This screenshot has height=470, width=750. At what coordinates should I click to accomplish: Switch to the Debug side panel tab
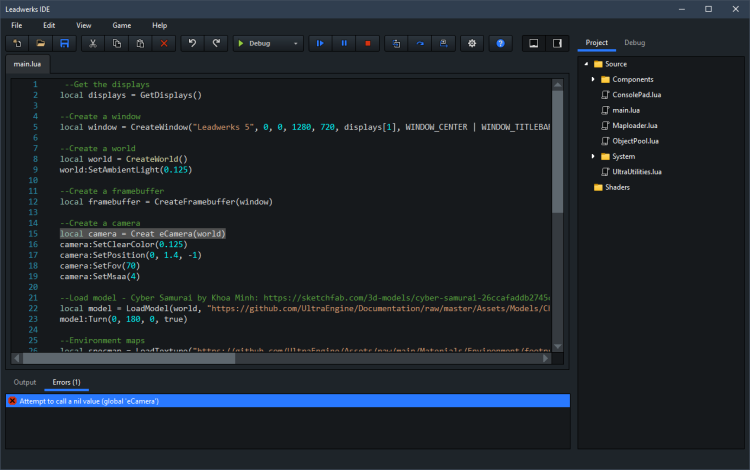(634, 43)
